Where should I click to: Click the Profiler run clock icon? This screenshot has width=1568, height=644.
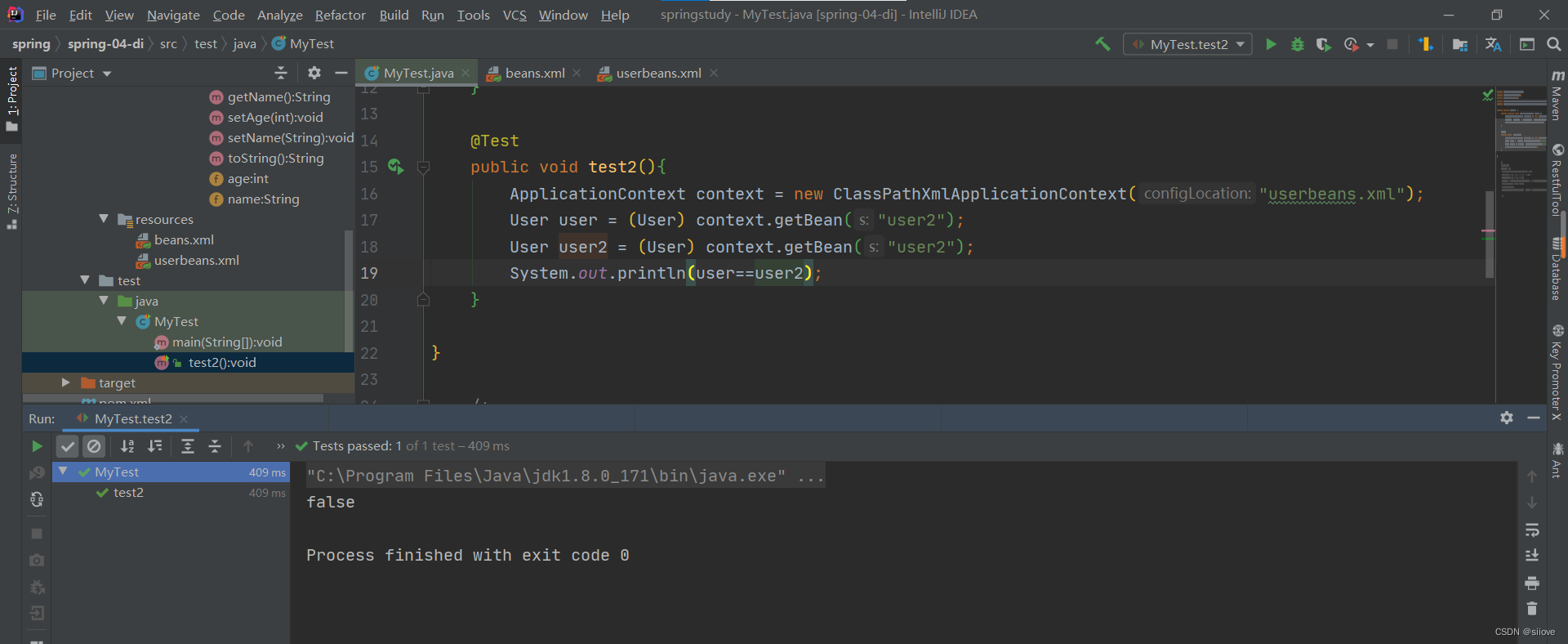click(x=1351, y=44)
